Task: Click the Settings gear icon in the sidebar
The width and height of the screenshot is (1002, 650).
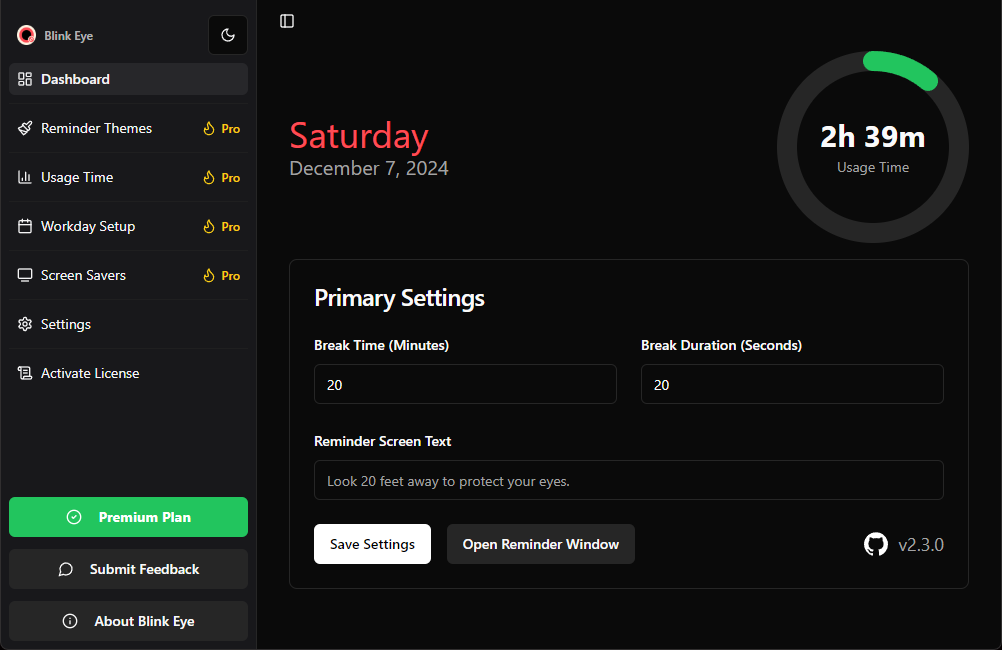Action: click(25, 324)
